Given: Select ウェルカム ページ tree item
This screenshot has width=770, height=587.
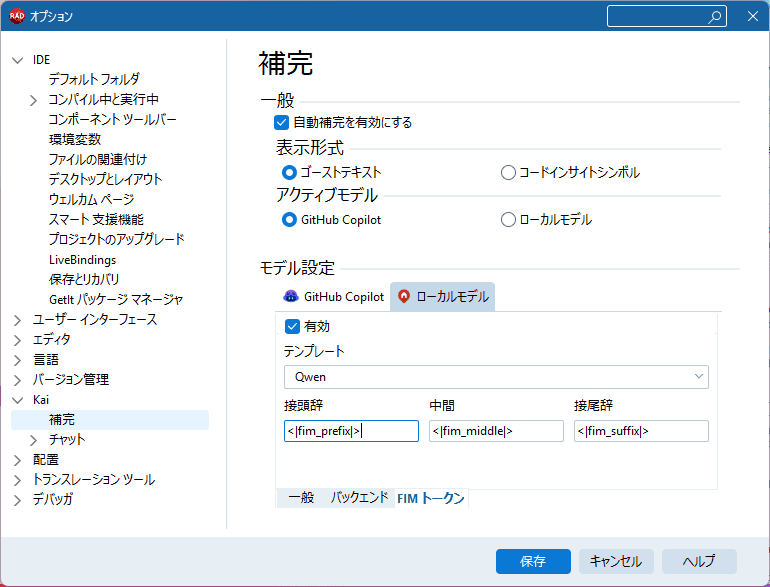Looking at the screenshot, I should point(91,199).
